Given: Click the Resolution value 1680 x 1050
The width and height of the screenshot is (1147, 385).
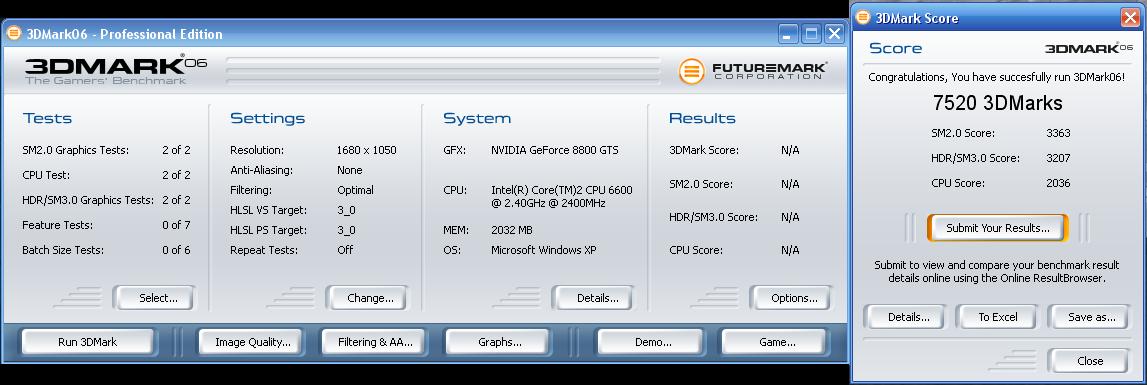Looking at the screenshot, I should point(366,150).
